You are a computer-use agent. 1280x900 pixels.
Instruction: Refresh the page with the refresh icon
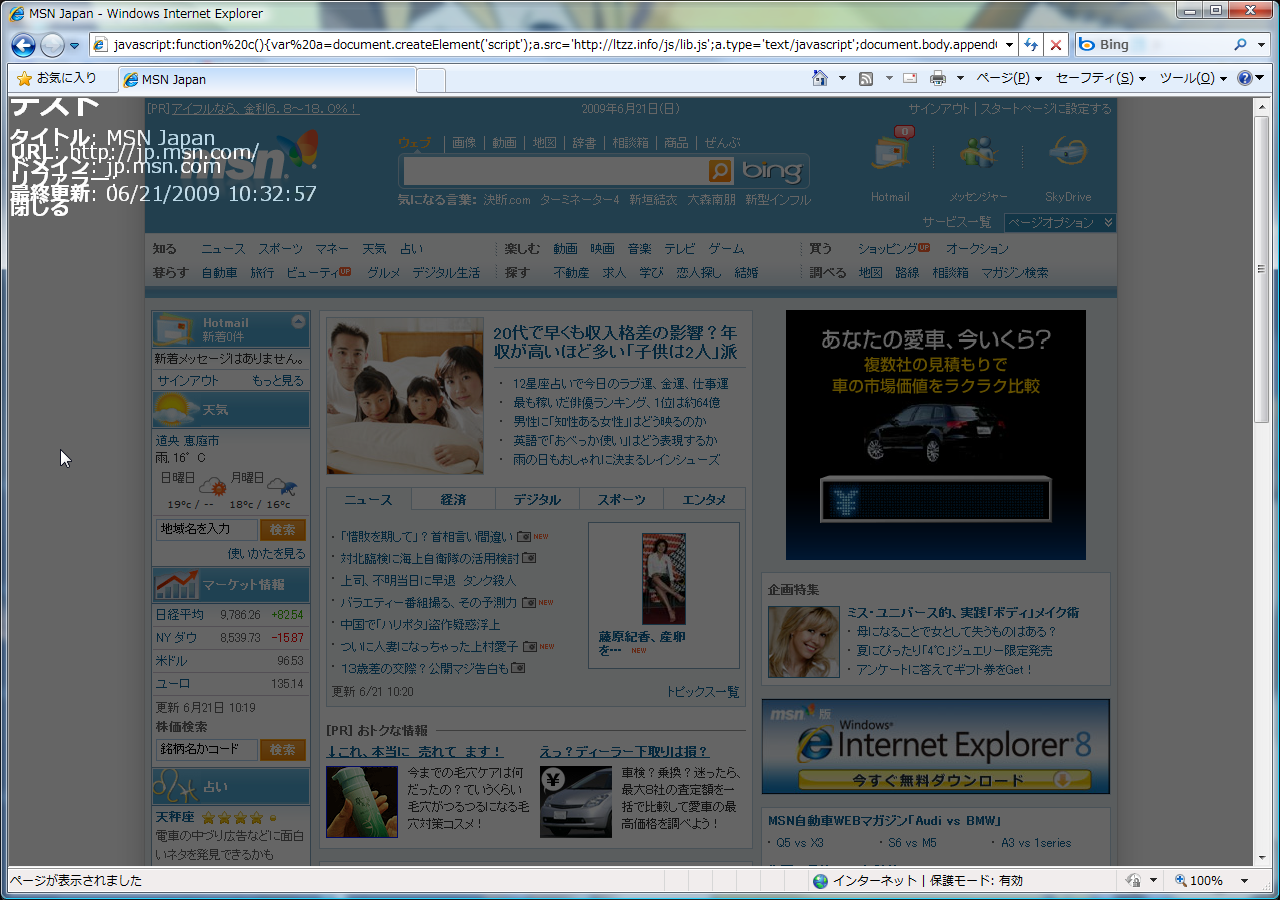coord(1031,45)
